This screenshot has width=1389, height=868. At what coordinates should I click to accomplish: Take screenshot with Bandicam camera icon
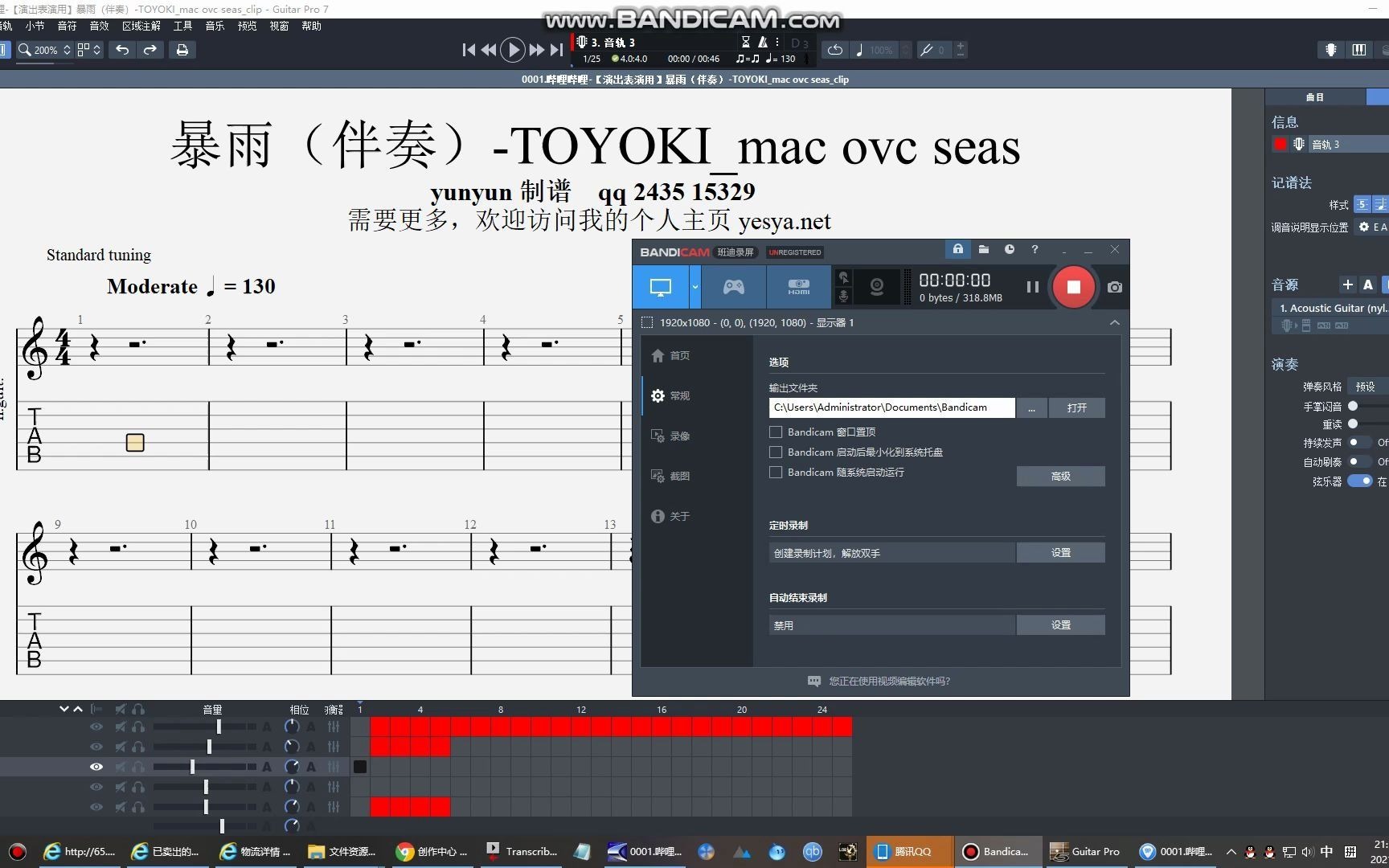pyautogui.click(x=1115, y=287)
